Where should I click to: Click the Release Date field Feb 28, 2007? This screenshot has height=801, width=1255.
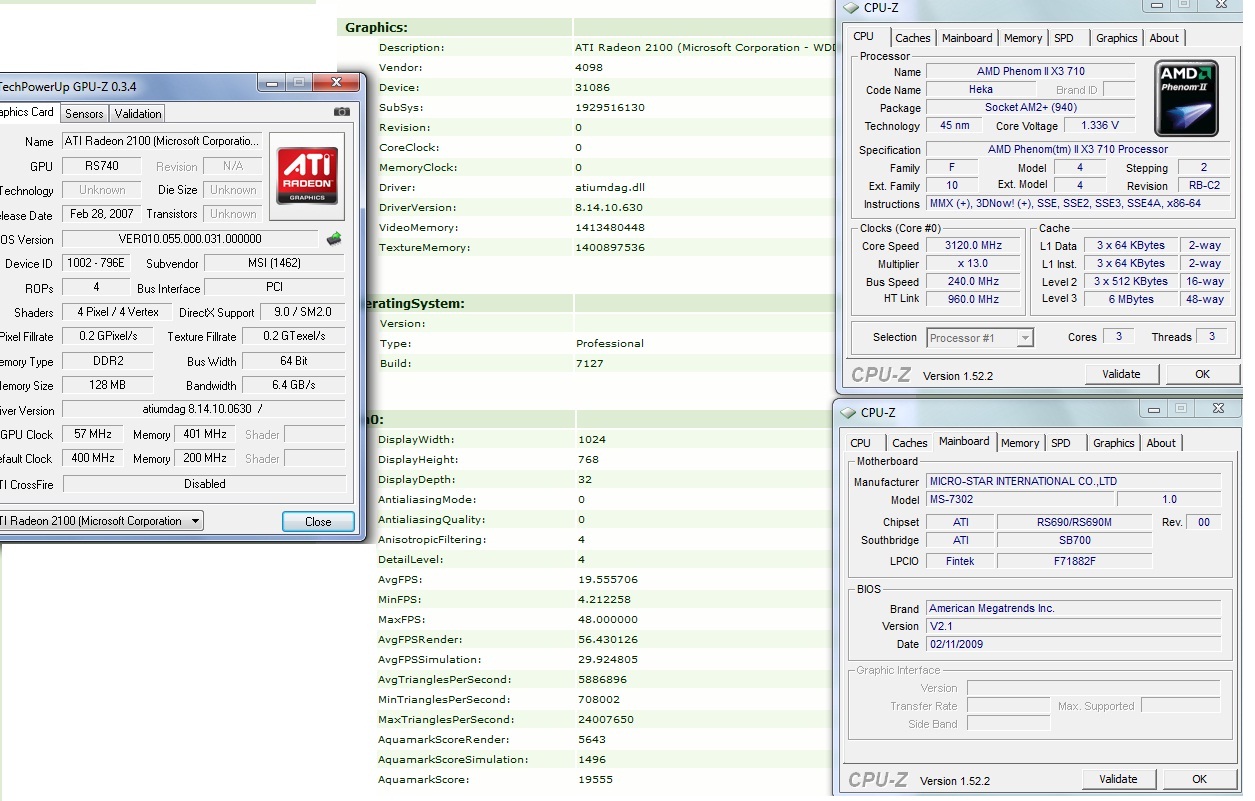101,214
